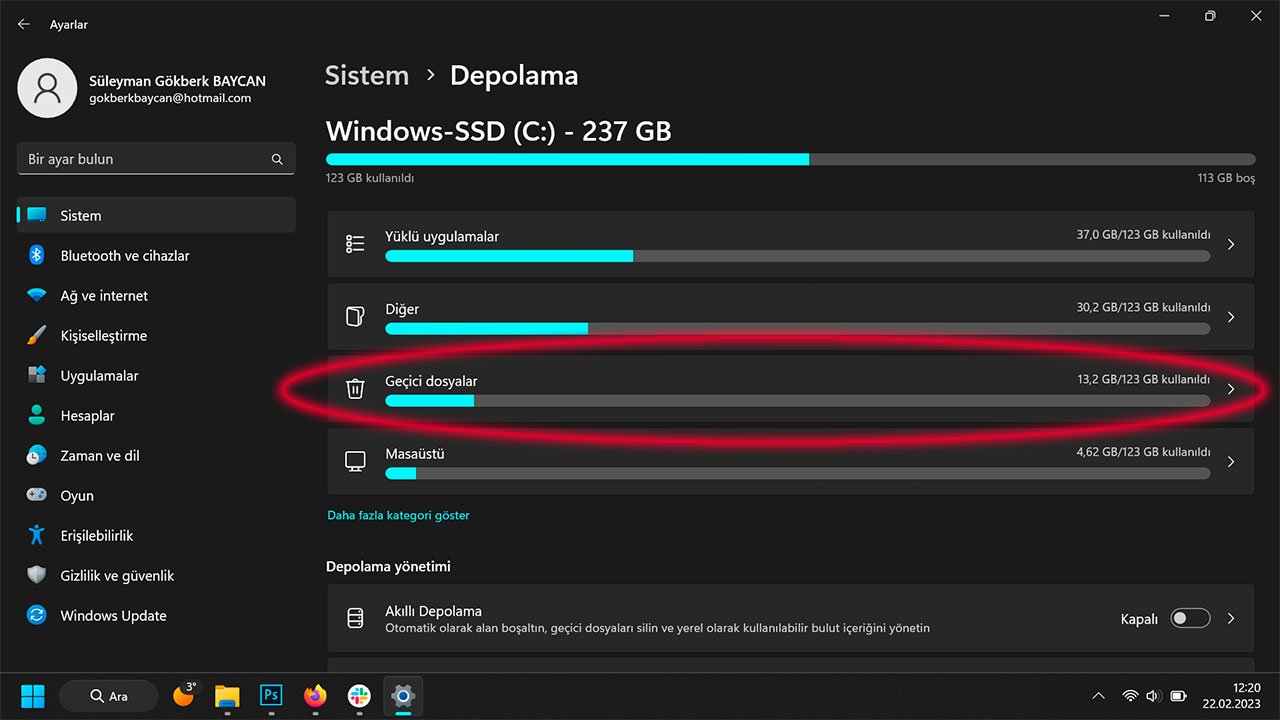Expand Diğer category with its chevron

tap(1231, 317)
